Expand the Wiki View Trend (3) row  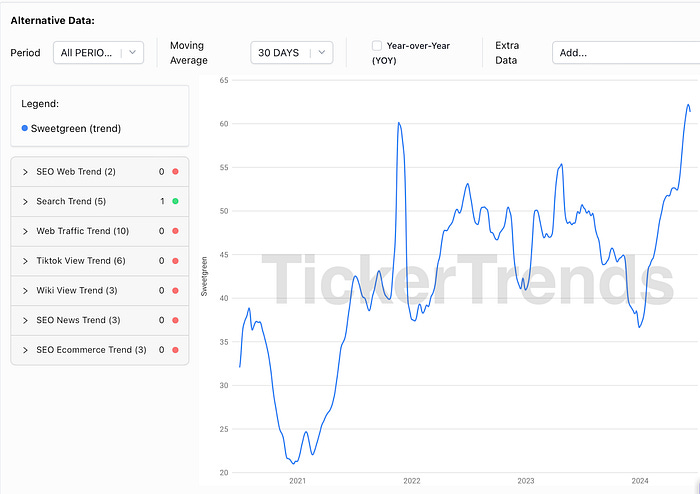100,291
